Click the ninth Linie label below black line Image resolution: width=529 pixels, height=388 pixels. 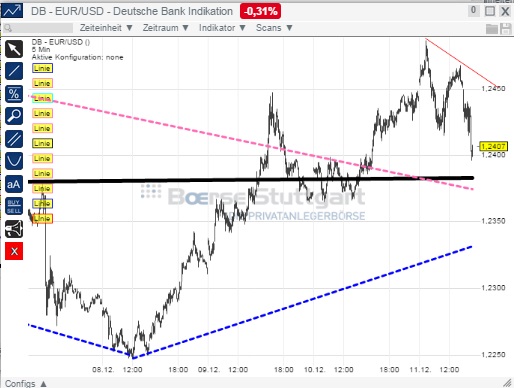43,189
